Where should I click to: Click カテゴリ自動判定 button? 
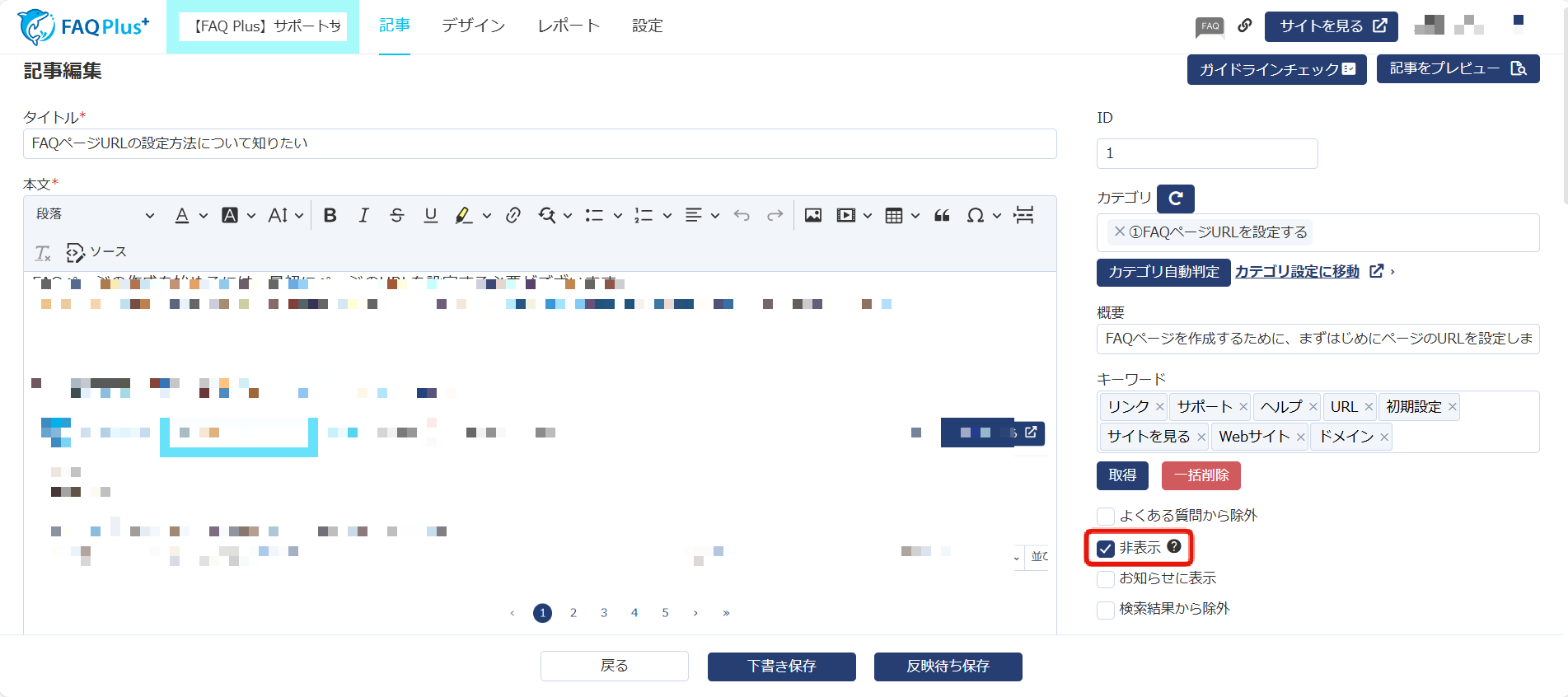1163,272
